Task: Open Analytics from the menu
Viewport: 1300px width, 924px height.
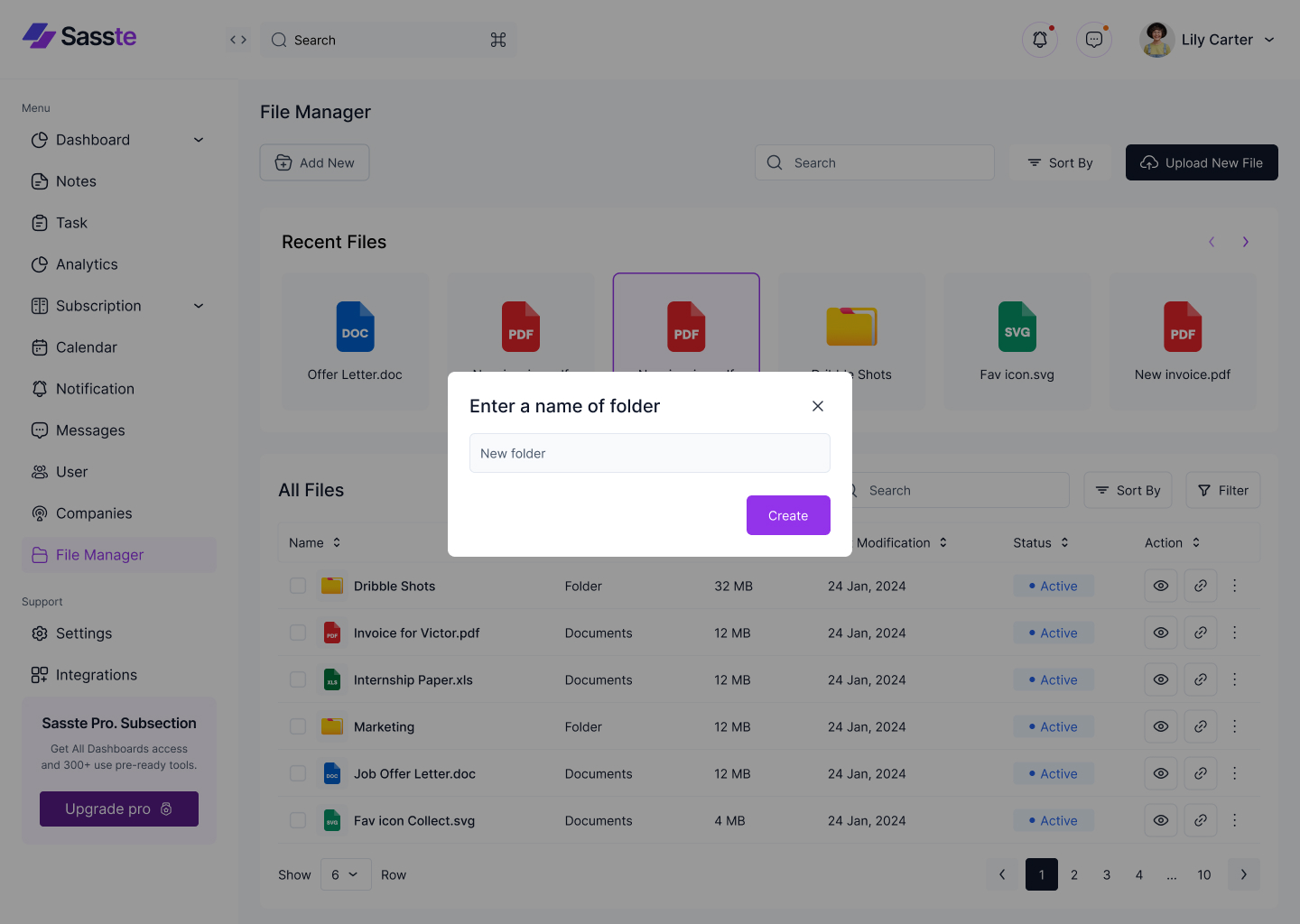Action: tap(119, 264)
